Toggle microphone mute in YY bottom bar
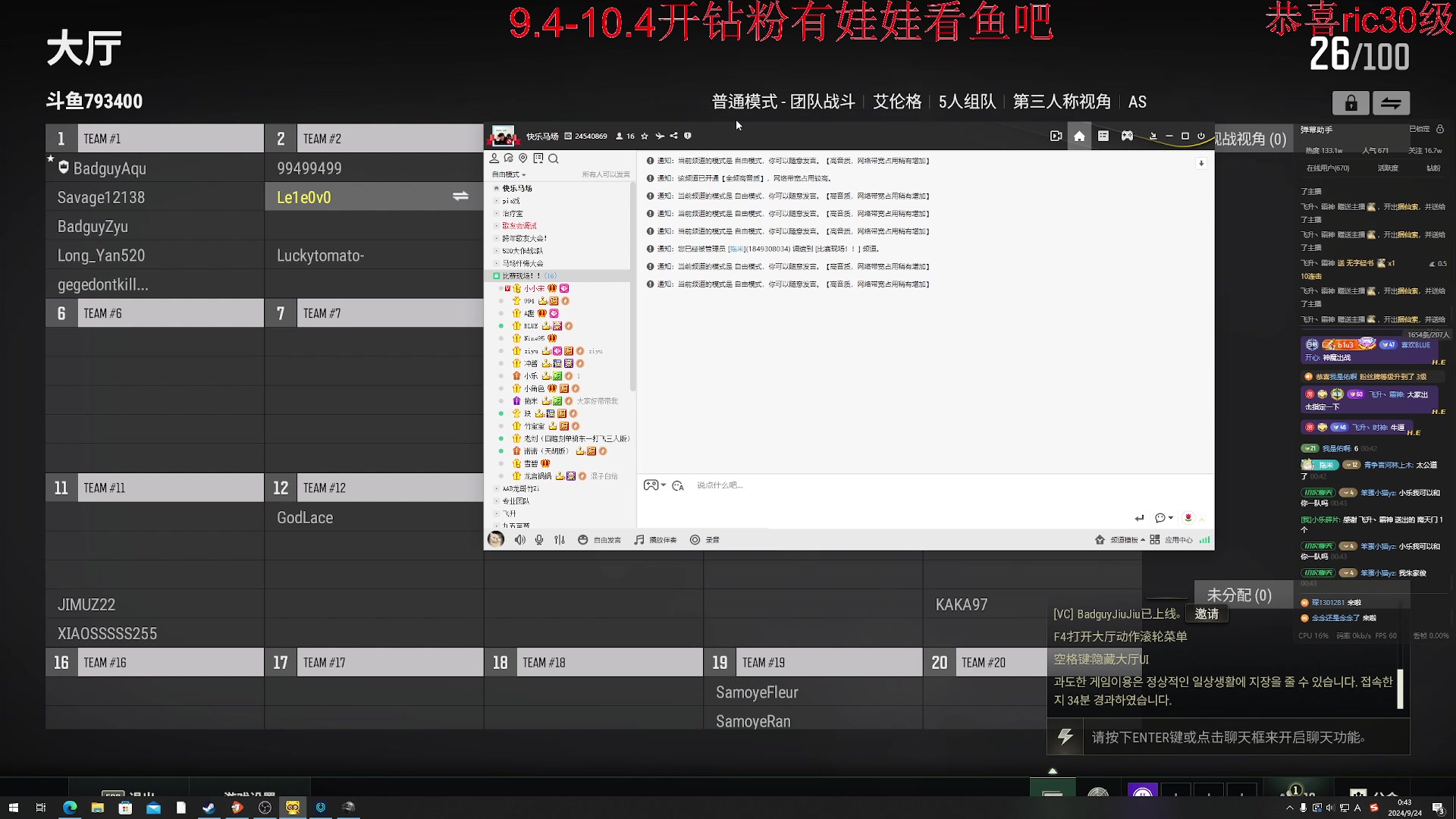The width and height of the screenshot is (1456, 819). (x=539, y=540)
